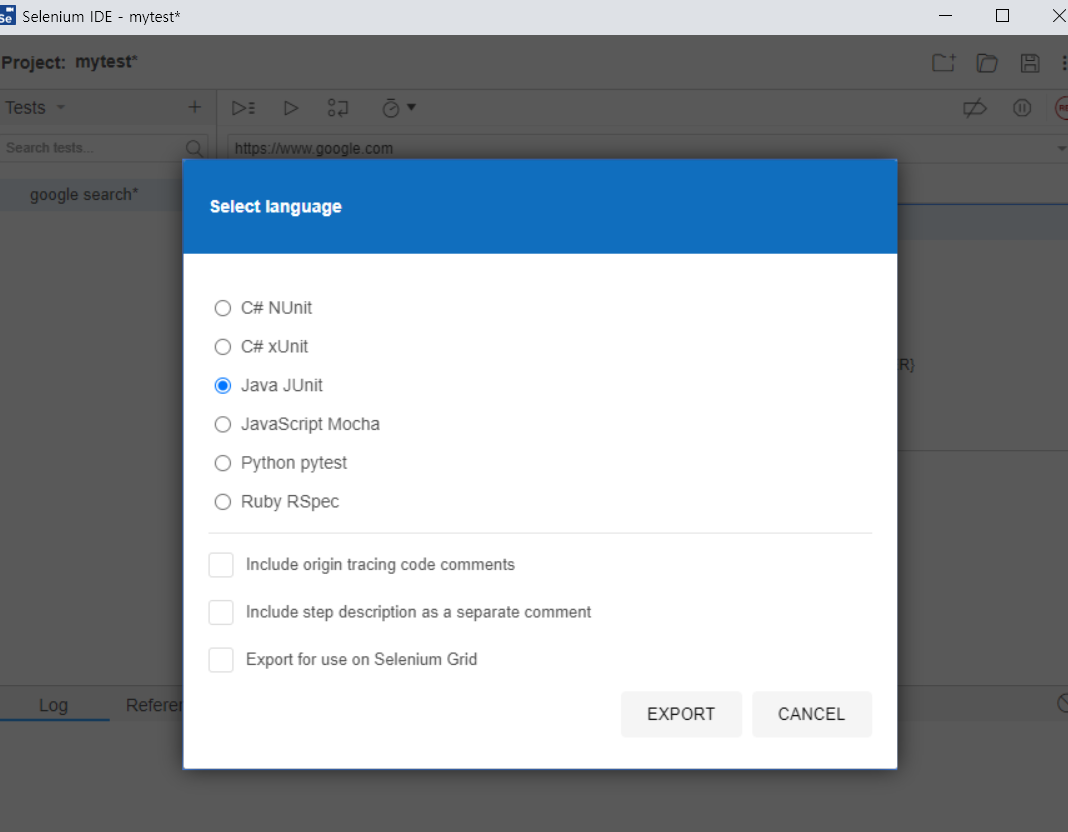Maximize the Selenium IDE window
Image resolution: width=1068 pixels, height=832 pixels.
point(1002,16)
